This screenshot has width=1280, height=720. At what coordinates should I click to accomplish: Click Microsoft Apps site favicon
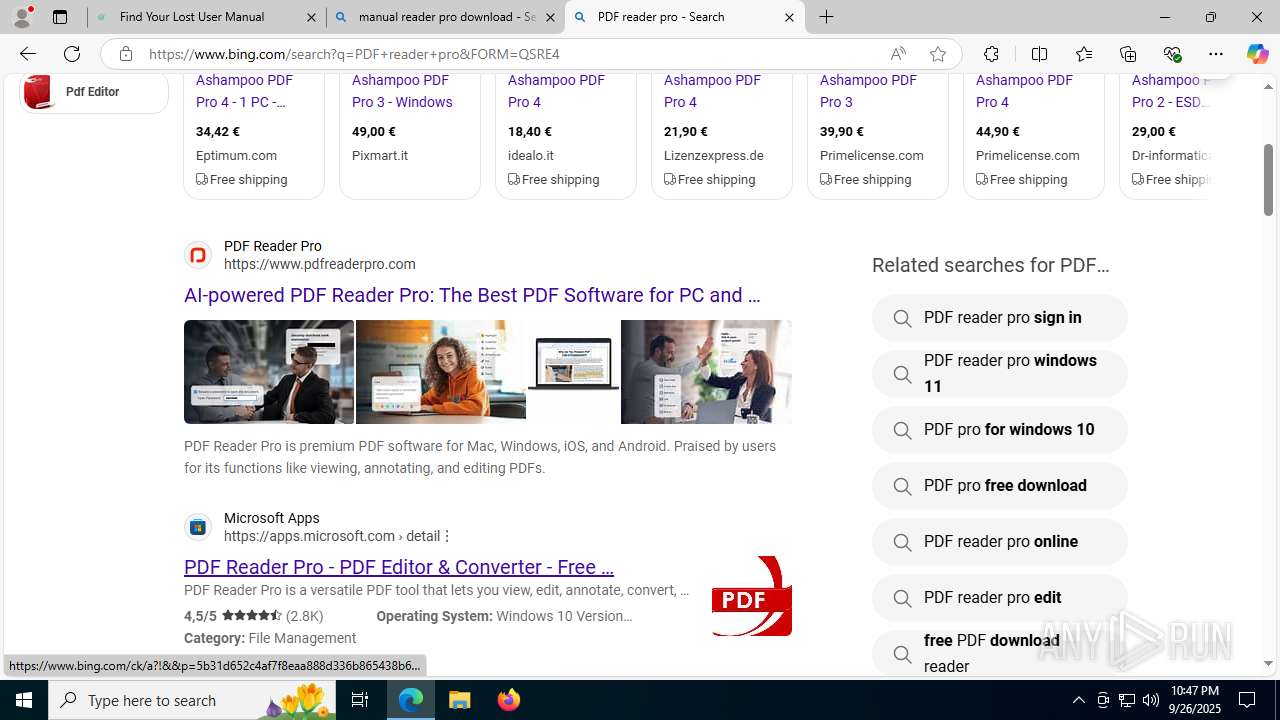[x=198, y=527]
